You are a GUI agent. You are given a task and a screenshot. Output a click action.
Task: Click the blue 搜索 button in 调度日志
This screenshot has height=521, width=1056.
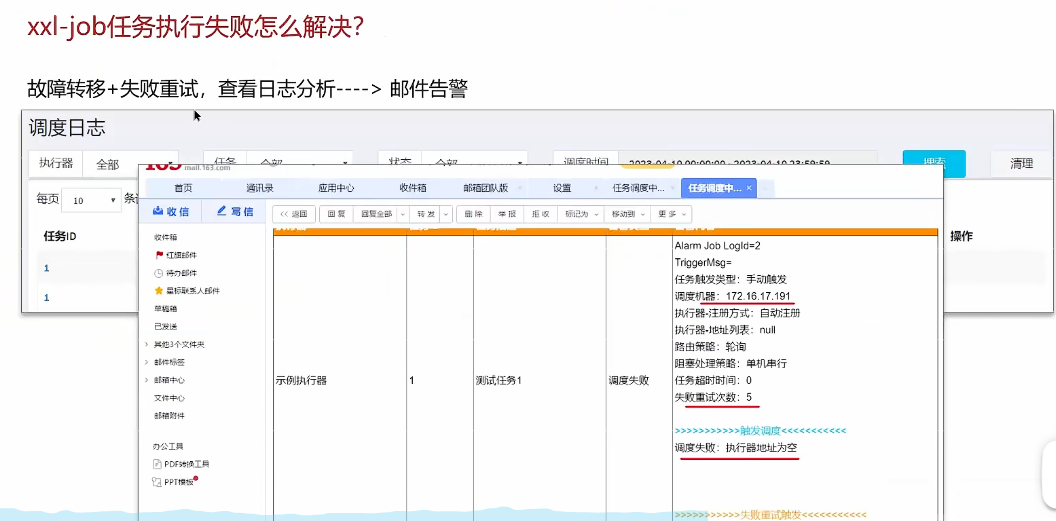(x=934, y=164)
